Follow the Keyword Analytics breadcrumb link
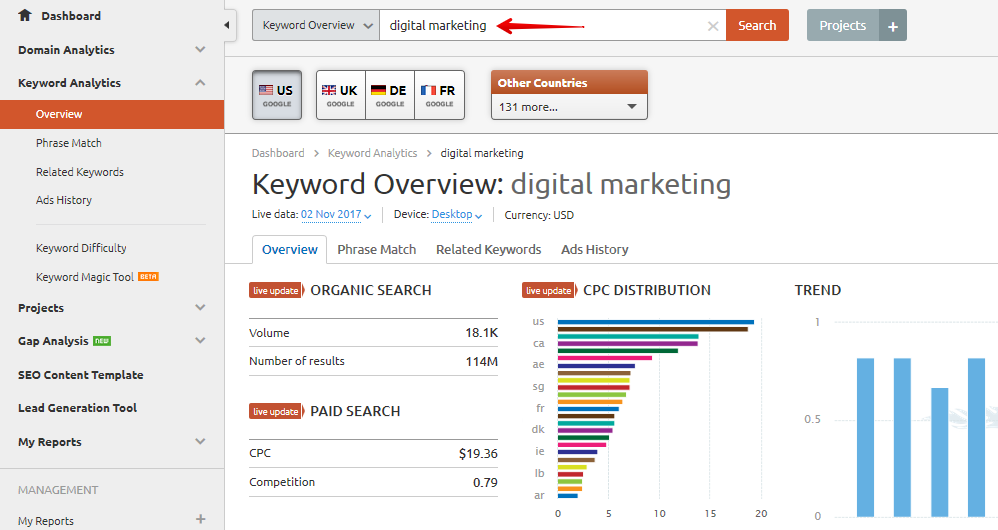This screenshot has height=530, width=998. click(x=372, y=153)
